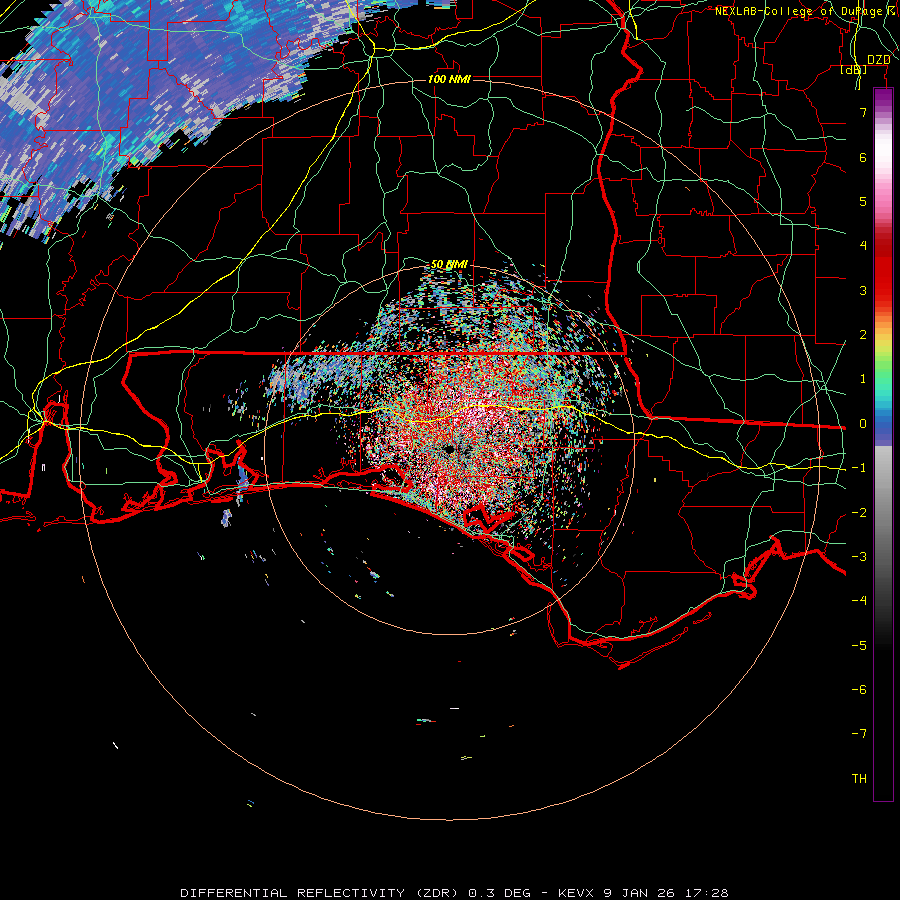The height and width of the screenshot is (900, 900).
Task: Click the 100 NMI range ring label
Action: (x=449, y=79)
